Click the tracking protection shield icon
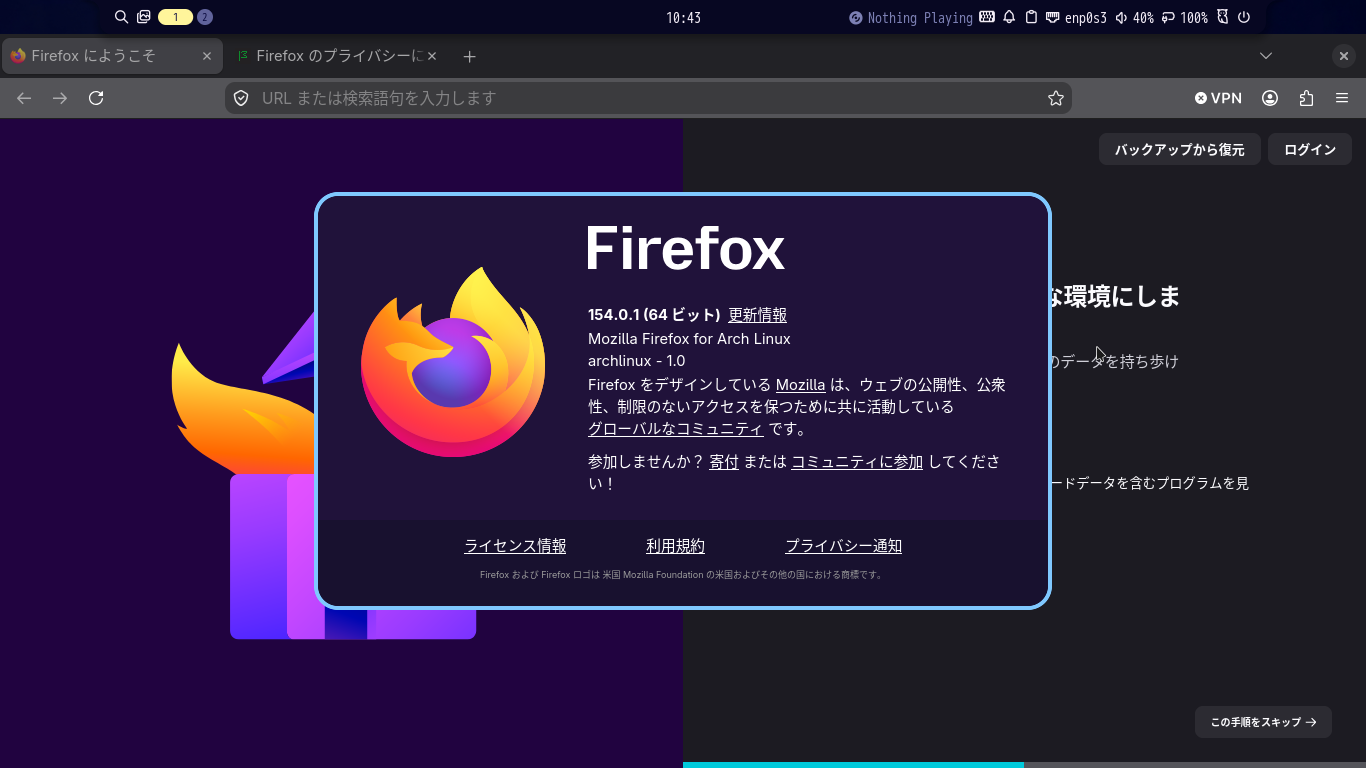 pyautogui.click(x=241, y=98)
